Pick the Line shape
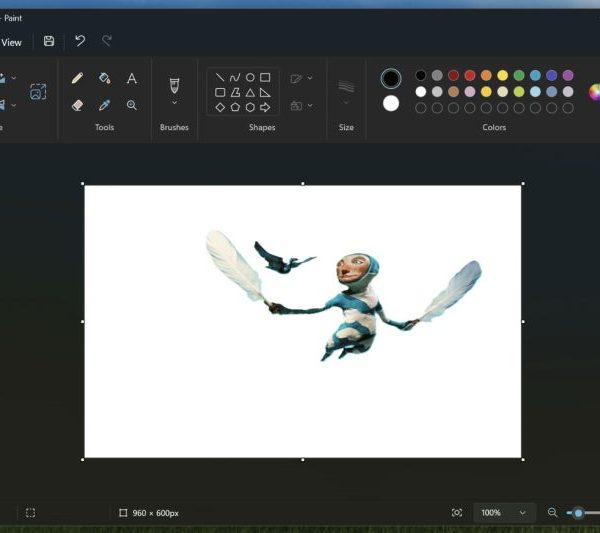 pyautogui.click(x=220, y=78)
